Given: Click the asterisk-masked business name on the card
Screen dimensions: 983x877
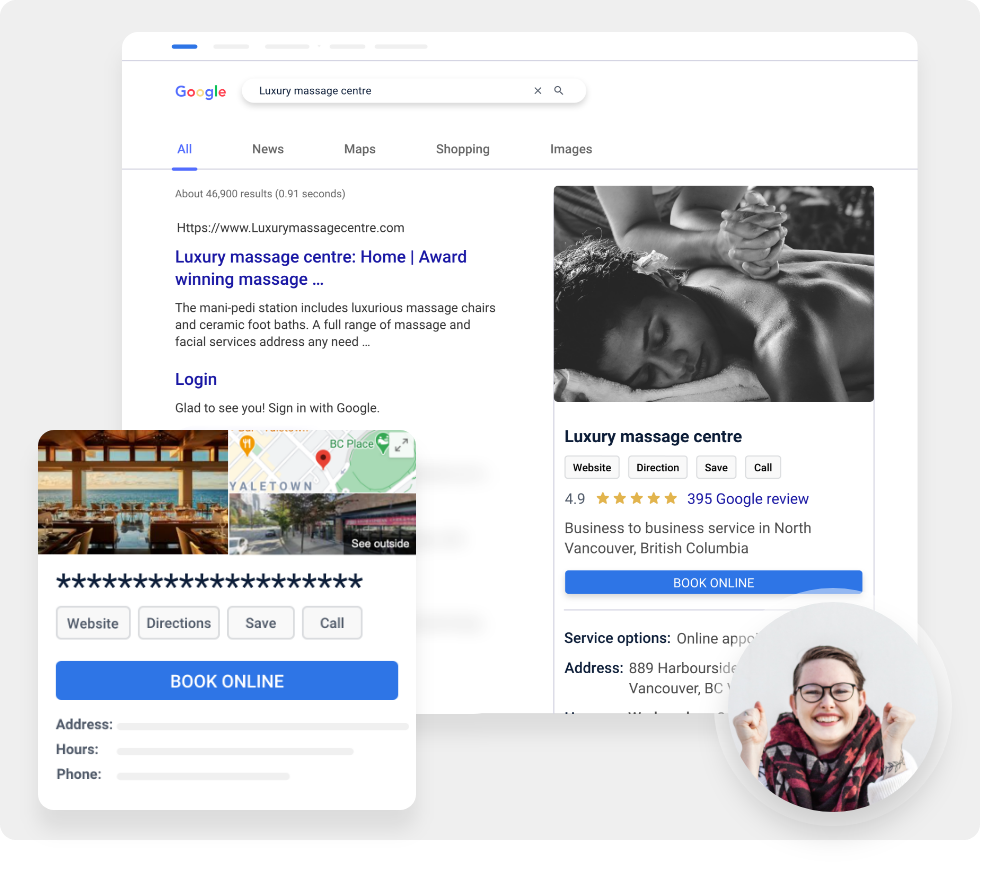Looking at the screenshot, I should [x=209, y=581].
